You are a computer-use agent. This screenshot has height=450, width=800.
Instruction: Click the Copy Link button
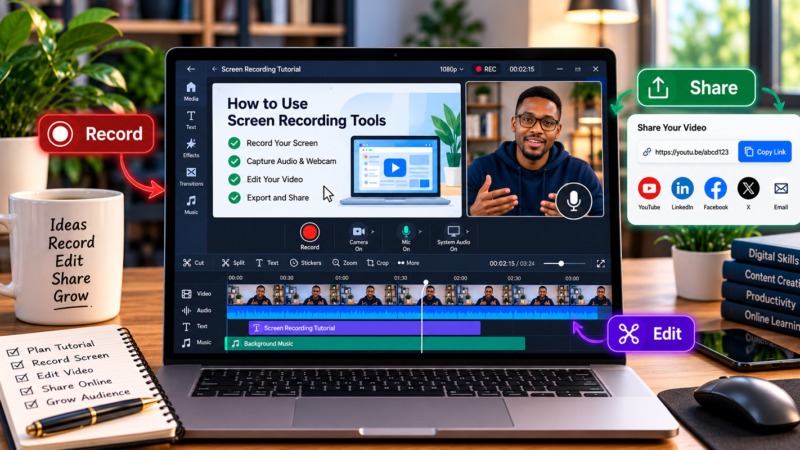[764, 152]
